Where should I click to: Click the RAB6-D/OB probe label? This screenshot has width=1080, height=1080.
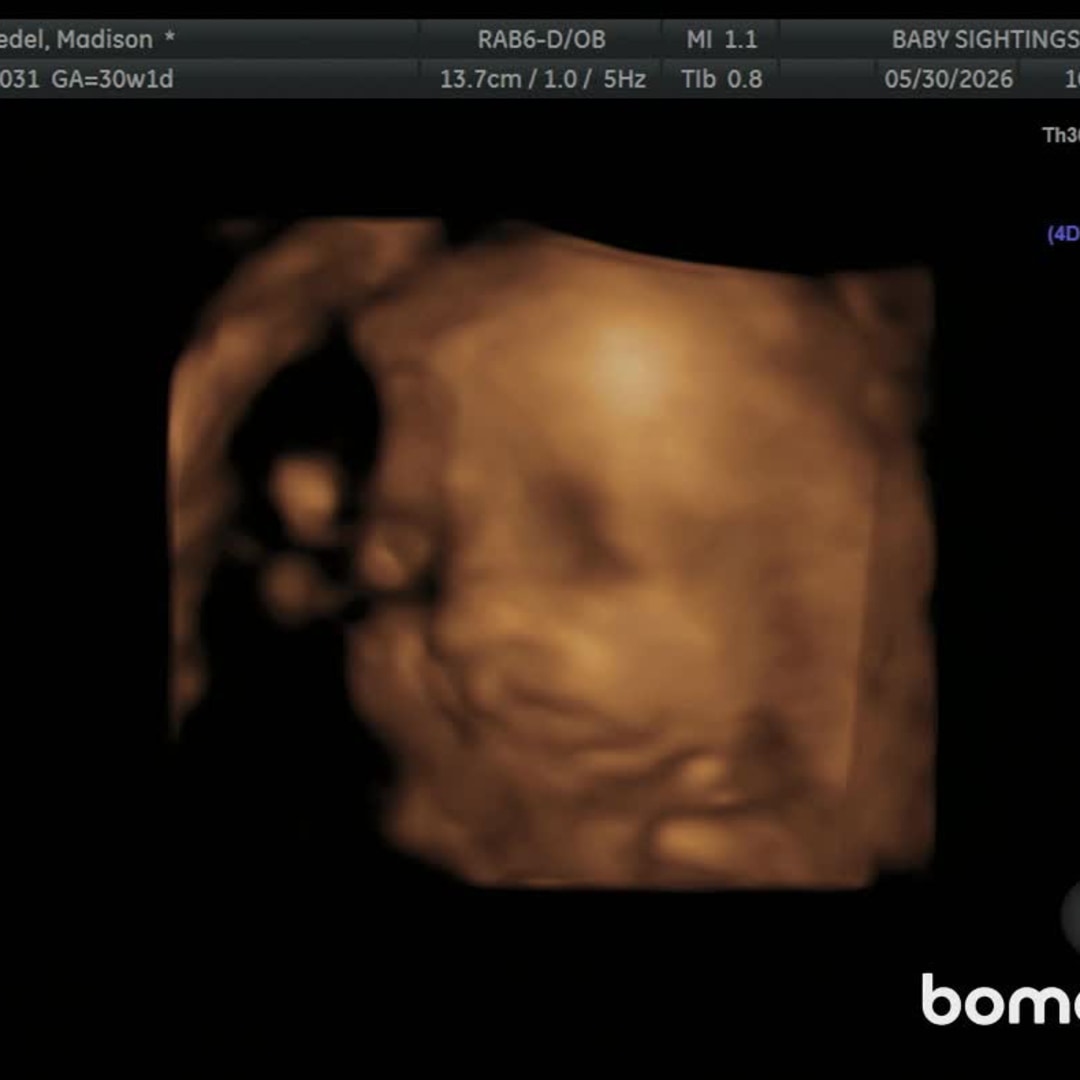coord(541,40)
